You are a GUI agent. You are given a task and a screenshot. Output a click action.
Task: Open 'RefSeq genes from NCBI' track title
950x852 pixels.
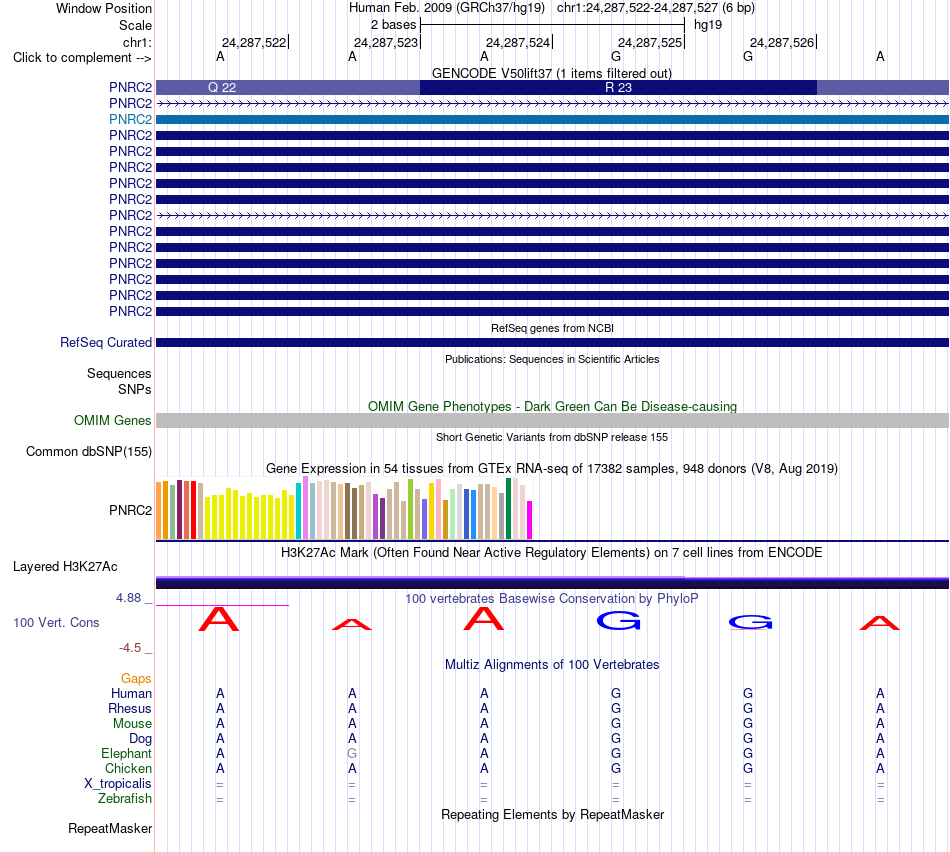point(552,328)
